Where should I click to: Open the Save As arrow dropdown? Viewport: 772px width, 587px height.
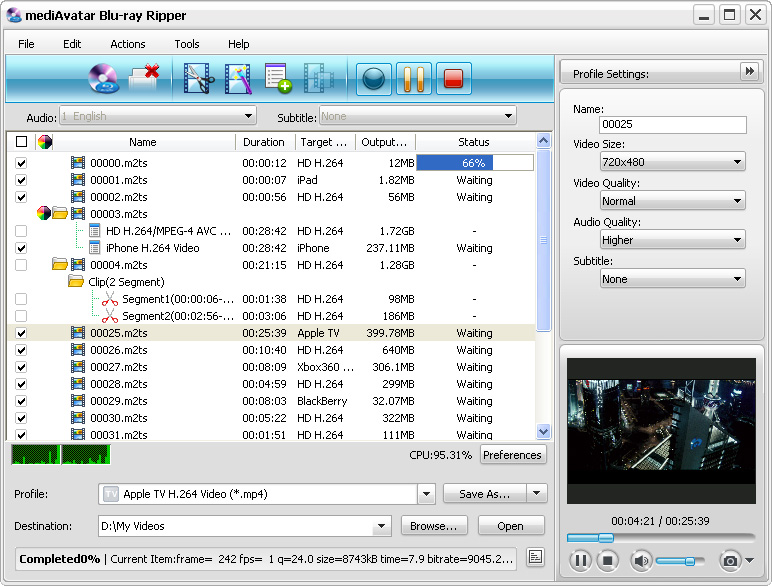tap(537, 493)
